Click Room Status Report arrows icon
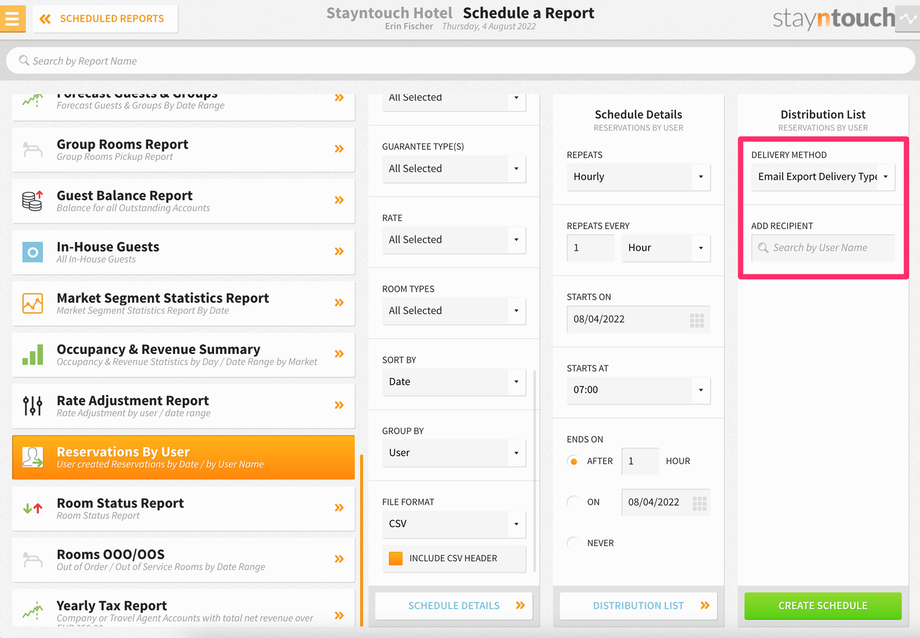 pyautogui.click(x=33, y=508)
